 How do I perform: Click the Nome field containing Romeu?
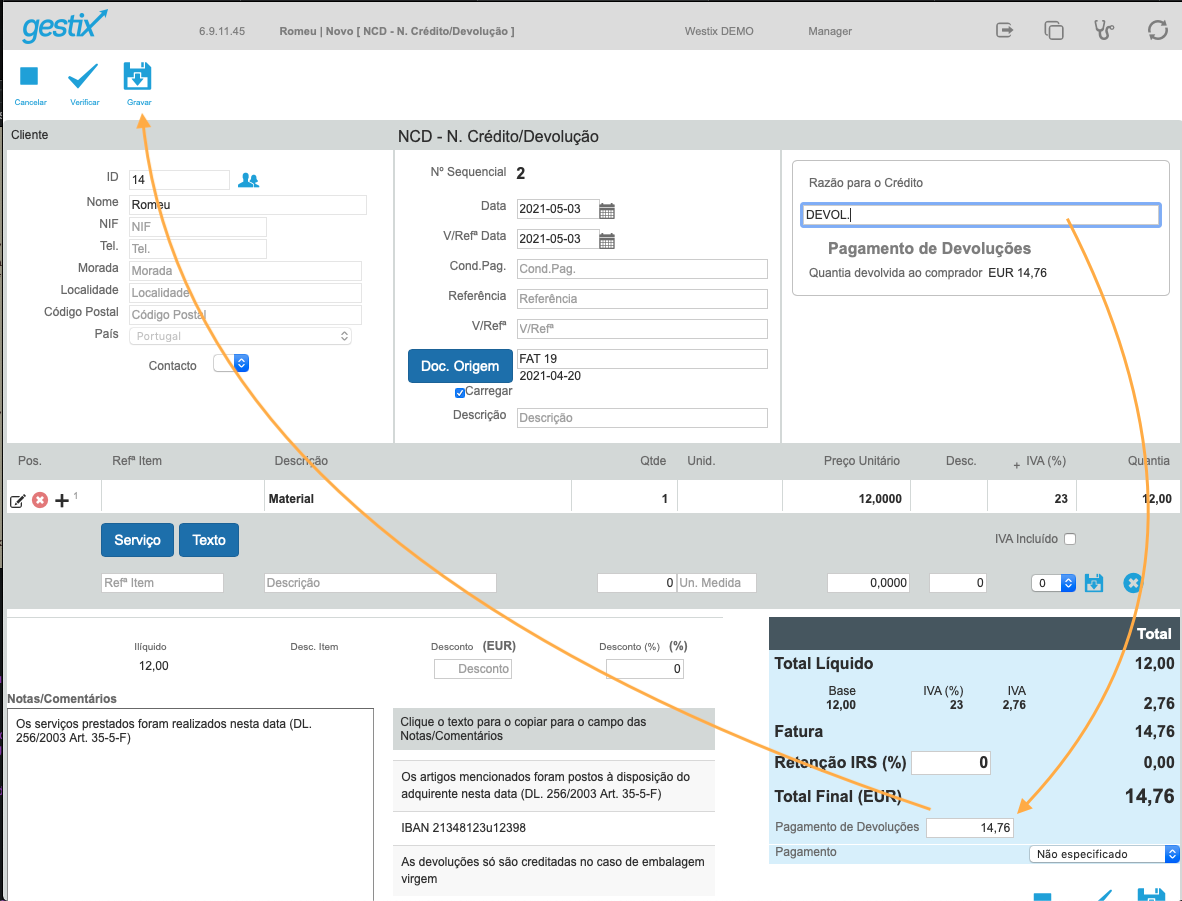coord(248,204)
